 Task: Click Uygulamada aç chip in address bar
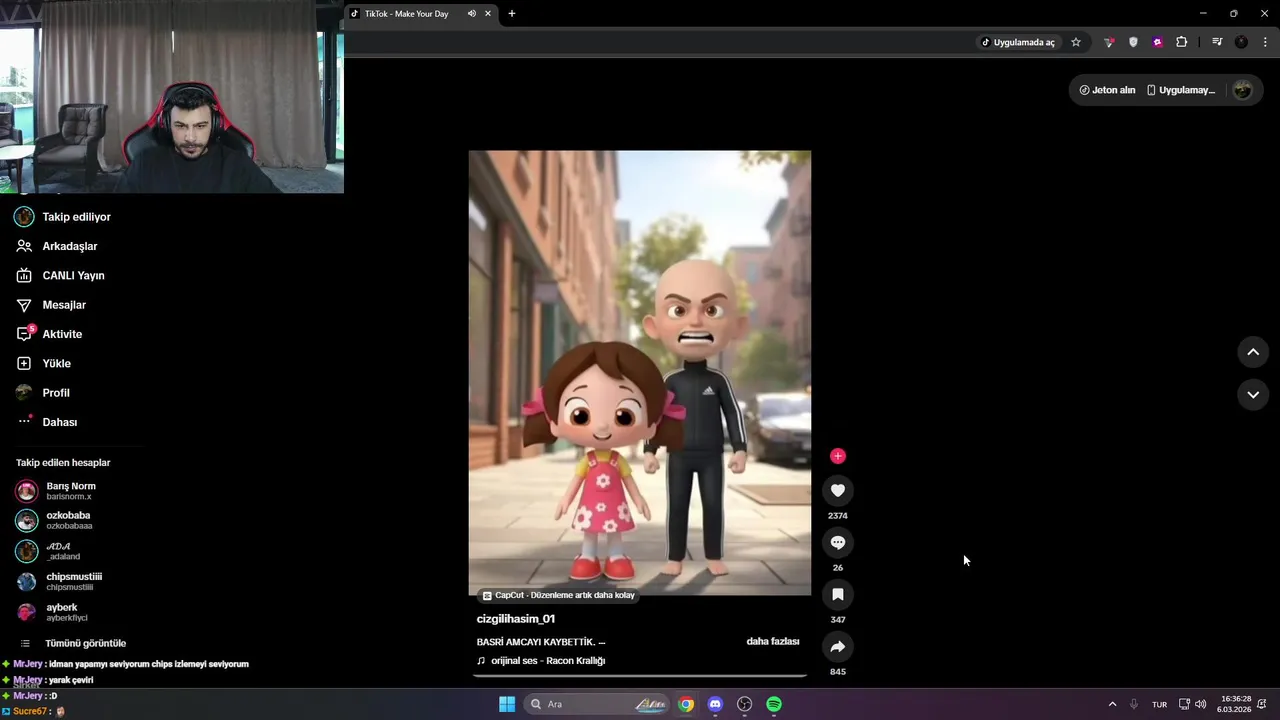coord(1018,42)
